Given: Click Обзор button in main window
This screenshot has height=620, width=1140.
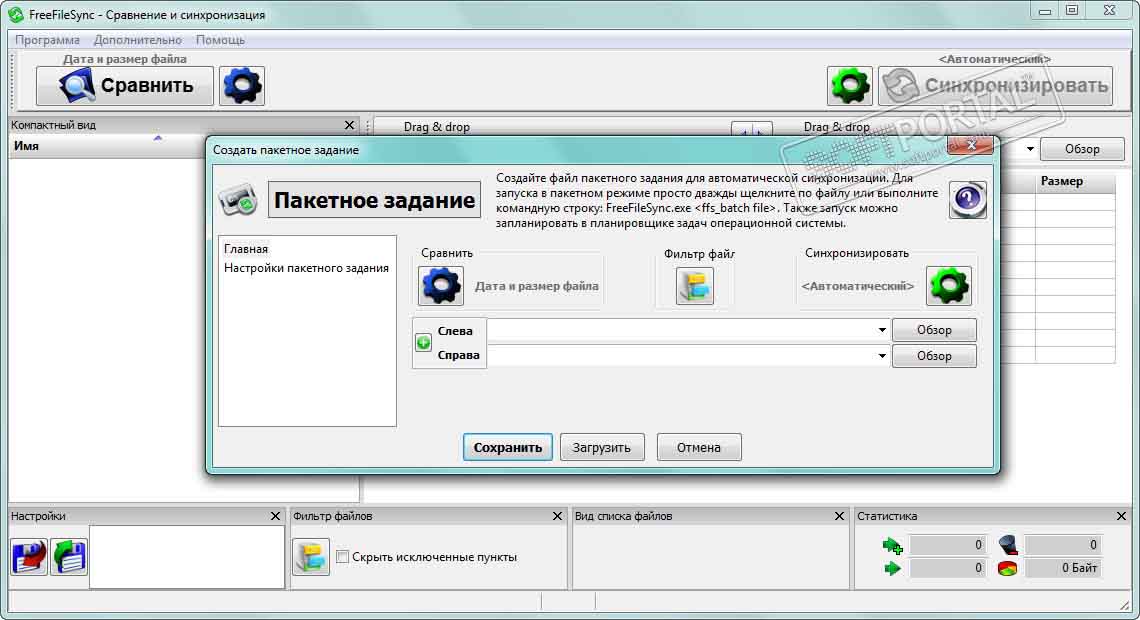Looking at the screenshot, I should (1082, 149).
